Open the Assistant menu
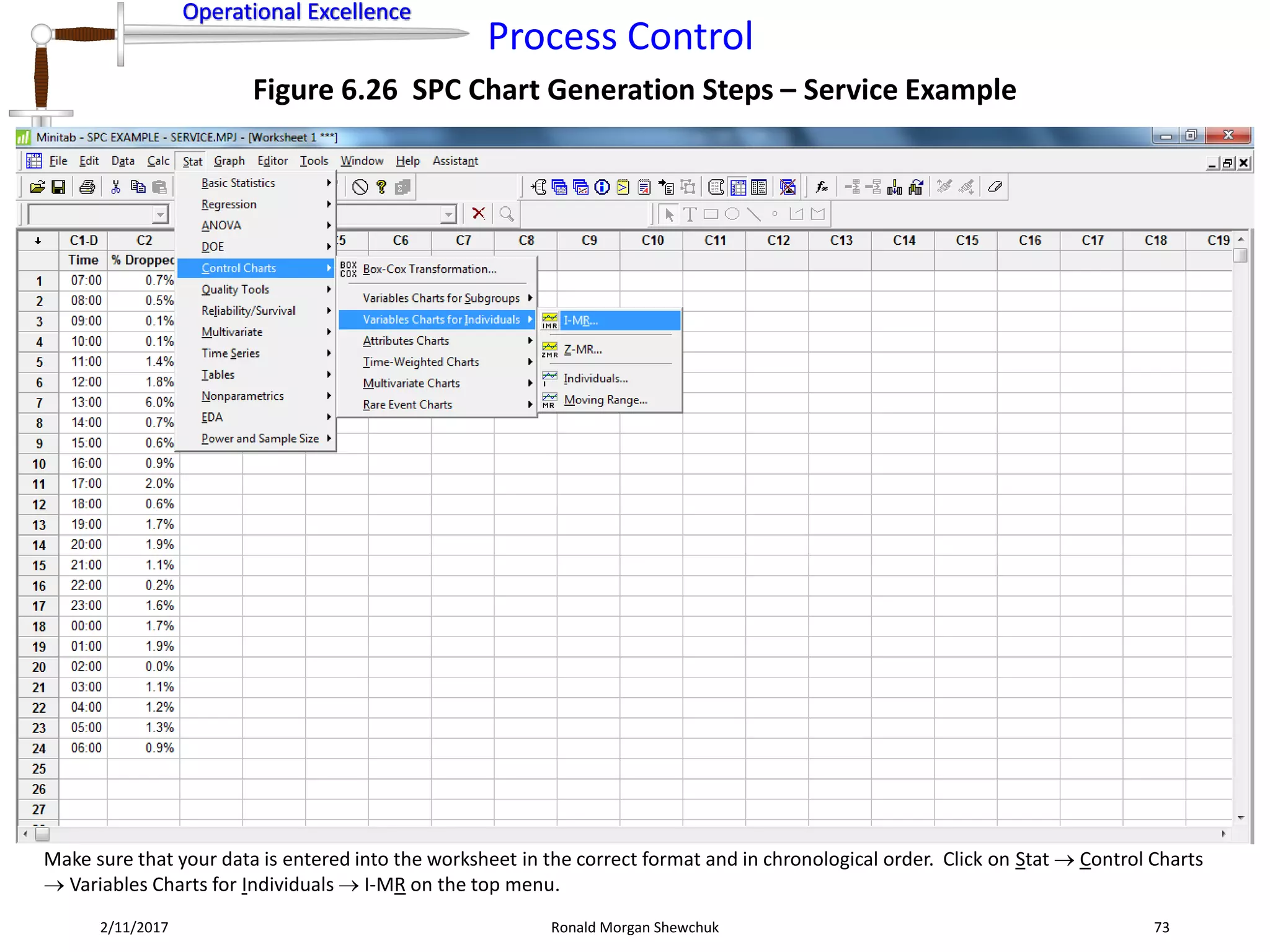 coord(455,161)
